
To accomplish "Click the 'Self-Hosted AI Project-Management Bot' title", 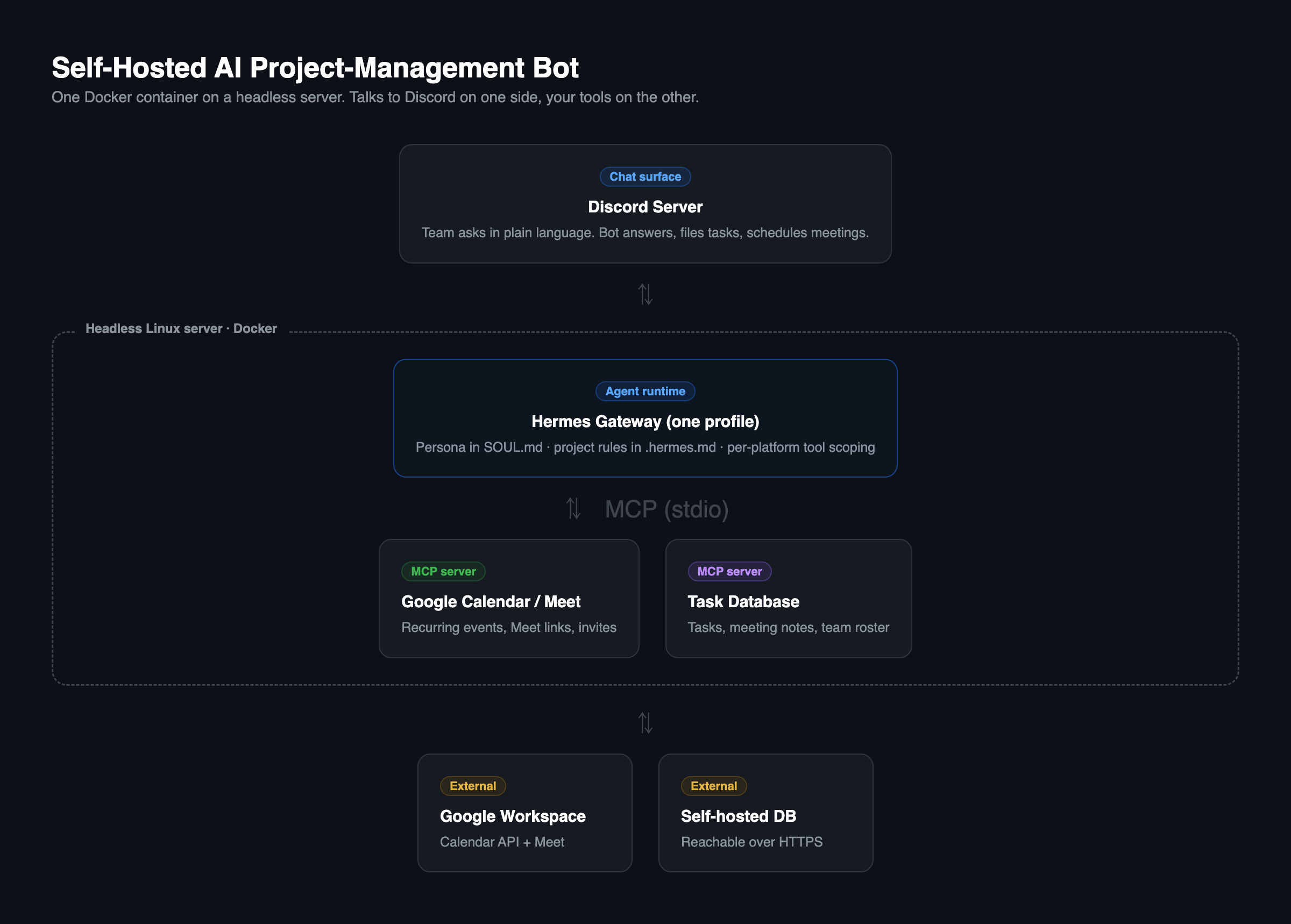I will pos(315,68).
